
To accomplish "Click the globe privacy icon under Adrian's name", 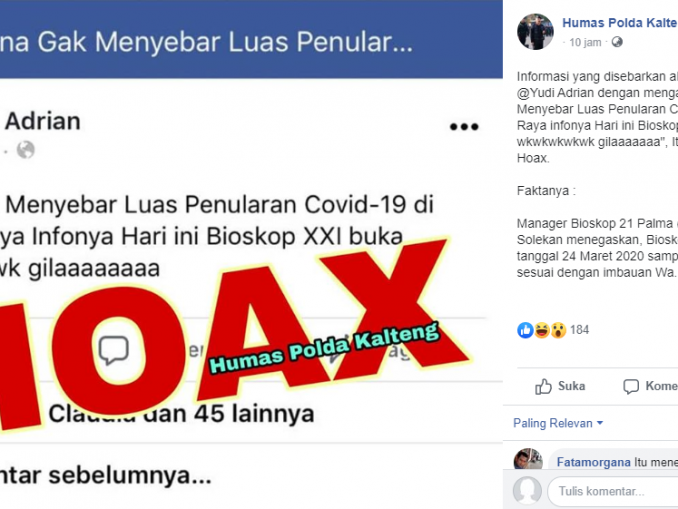I will pyautogui.click(x=26, y=150).
